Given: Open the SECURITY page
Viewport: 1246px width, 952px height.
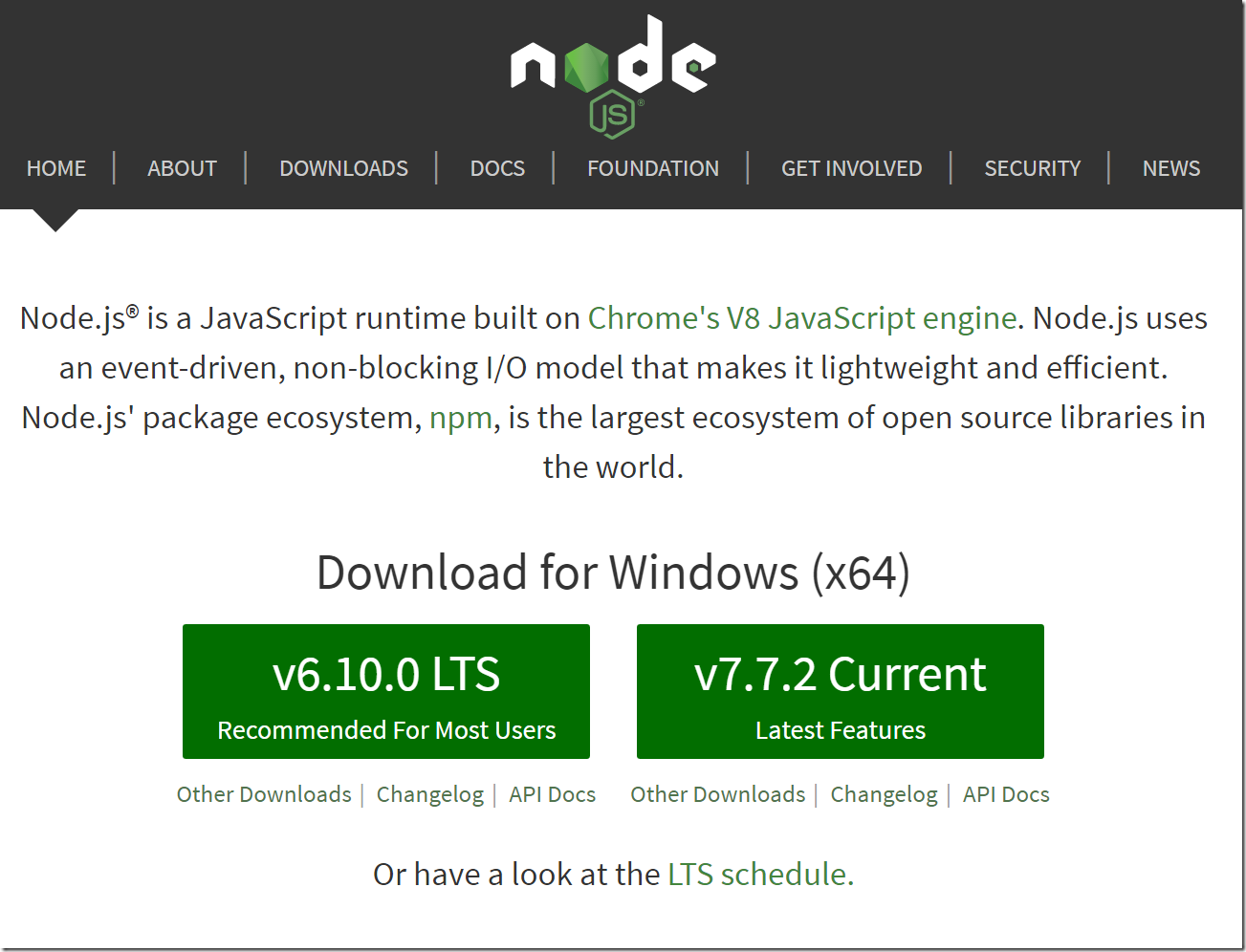Looking at the screenshot, I should point(1033,168).
